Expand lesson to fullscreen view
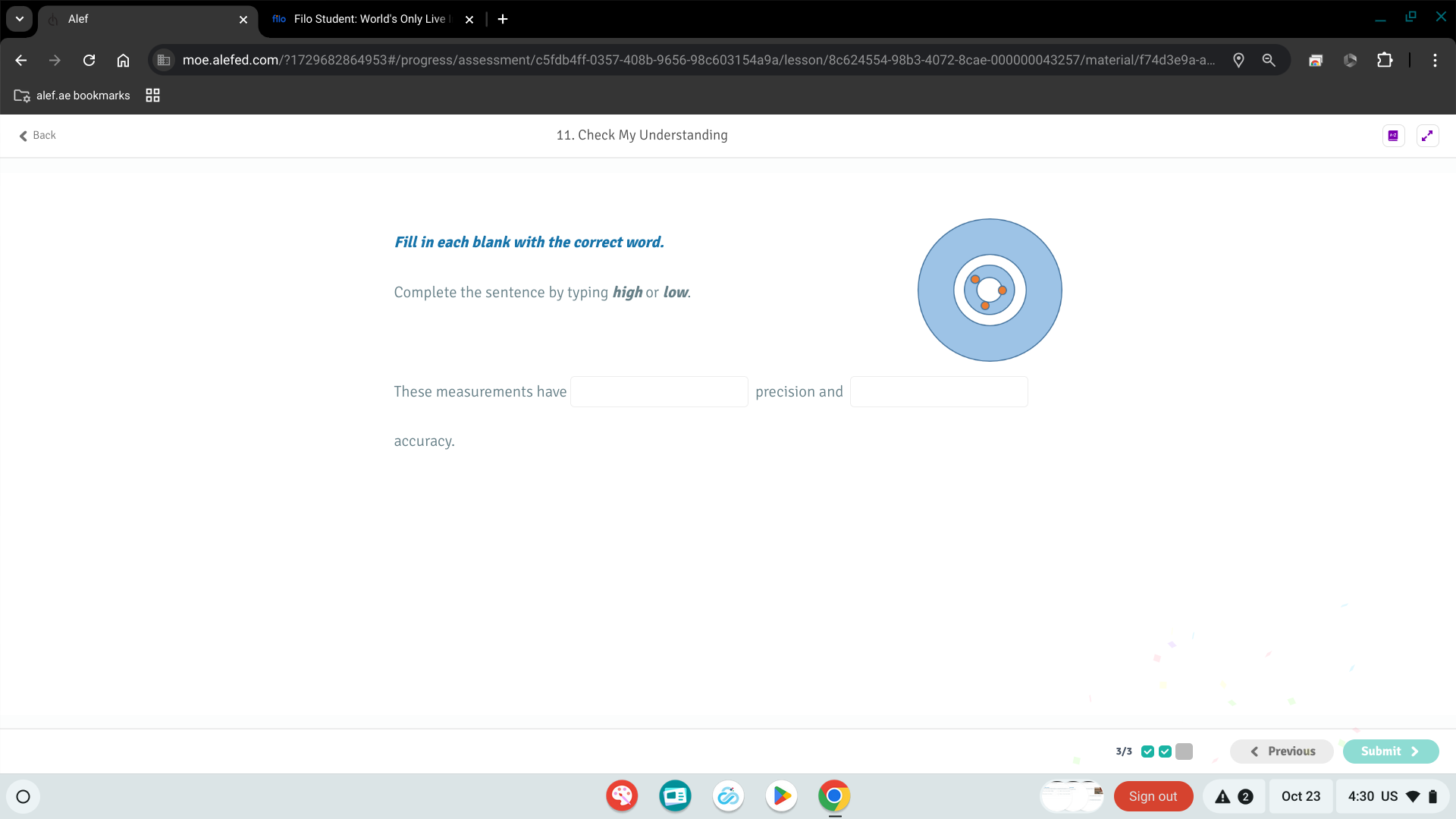This screenshot has width=1456, height=819. click(1427, 136)
